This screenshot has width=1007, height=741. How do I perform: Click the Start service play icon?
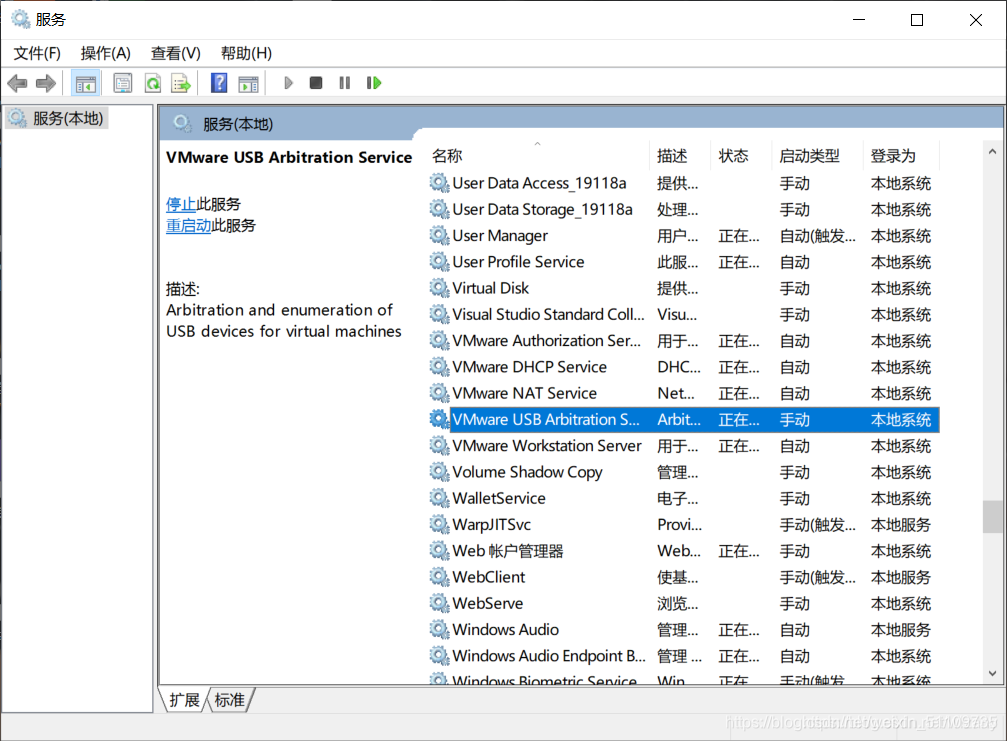point(288,83)
